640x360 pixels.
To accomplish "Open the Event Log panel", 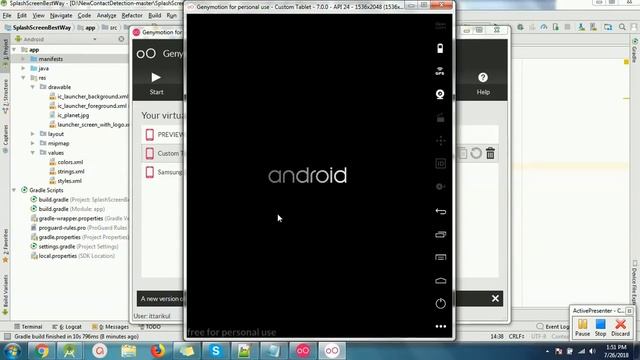I will [553, 327].
